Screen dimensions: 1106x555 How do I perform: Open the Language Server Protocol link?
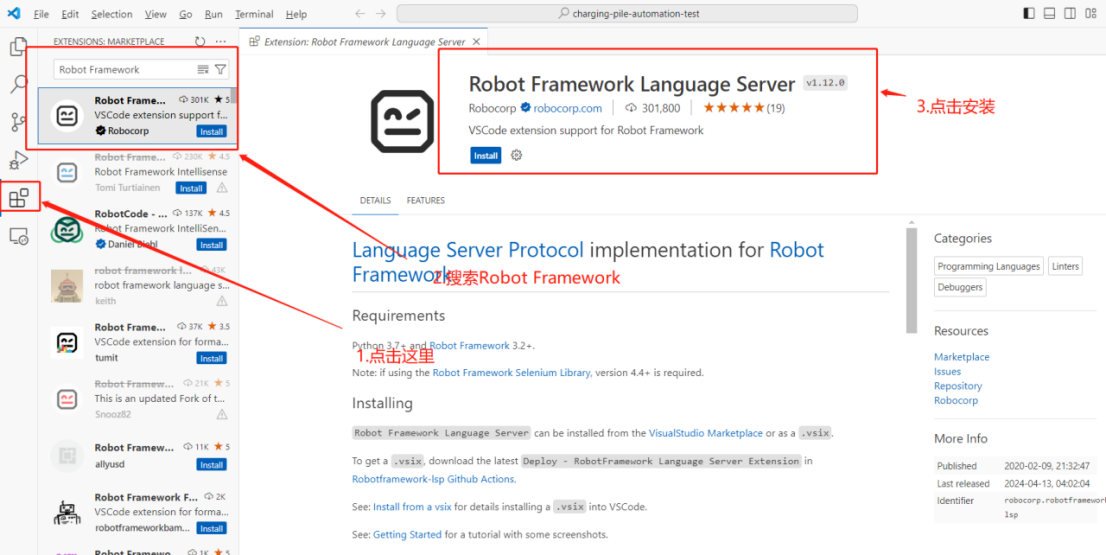click(468, 250)
